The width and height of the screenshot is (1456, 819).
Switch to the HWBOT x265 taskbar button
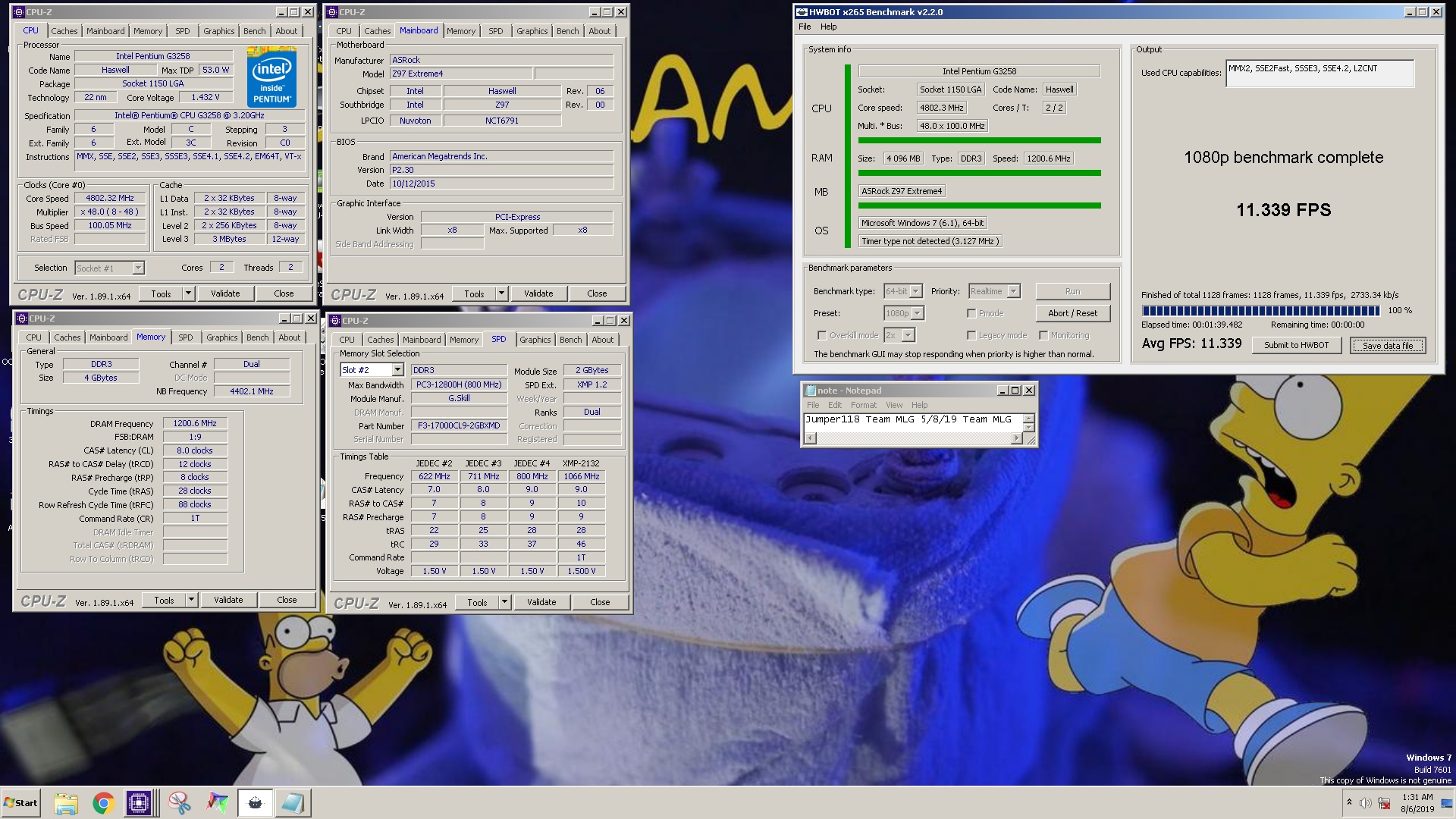(256, 803)
